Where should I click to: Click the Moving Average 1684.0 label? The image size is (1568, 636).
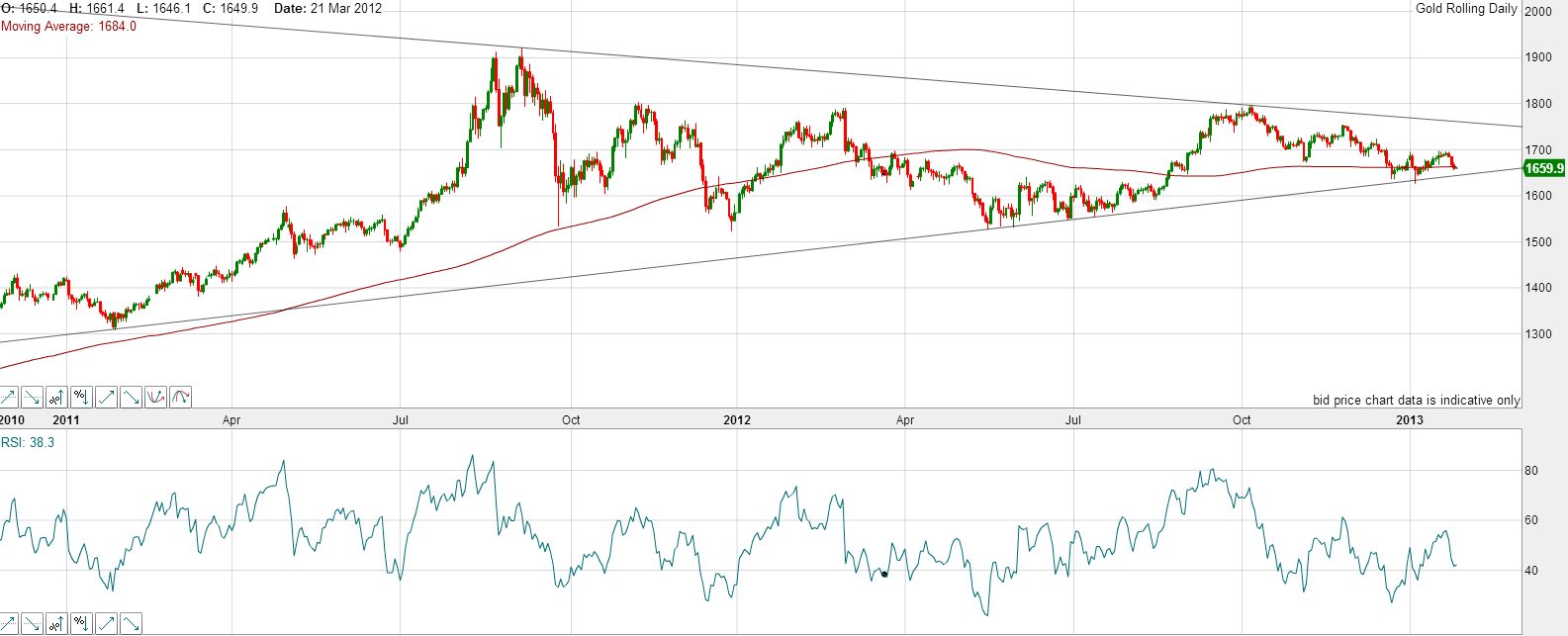coord(68,27)
